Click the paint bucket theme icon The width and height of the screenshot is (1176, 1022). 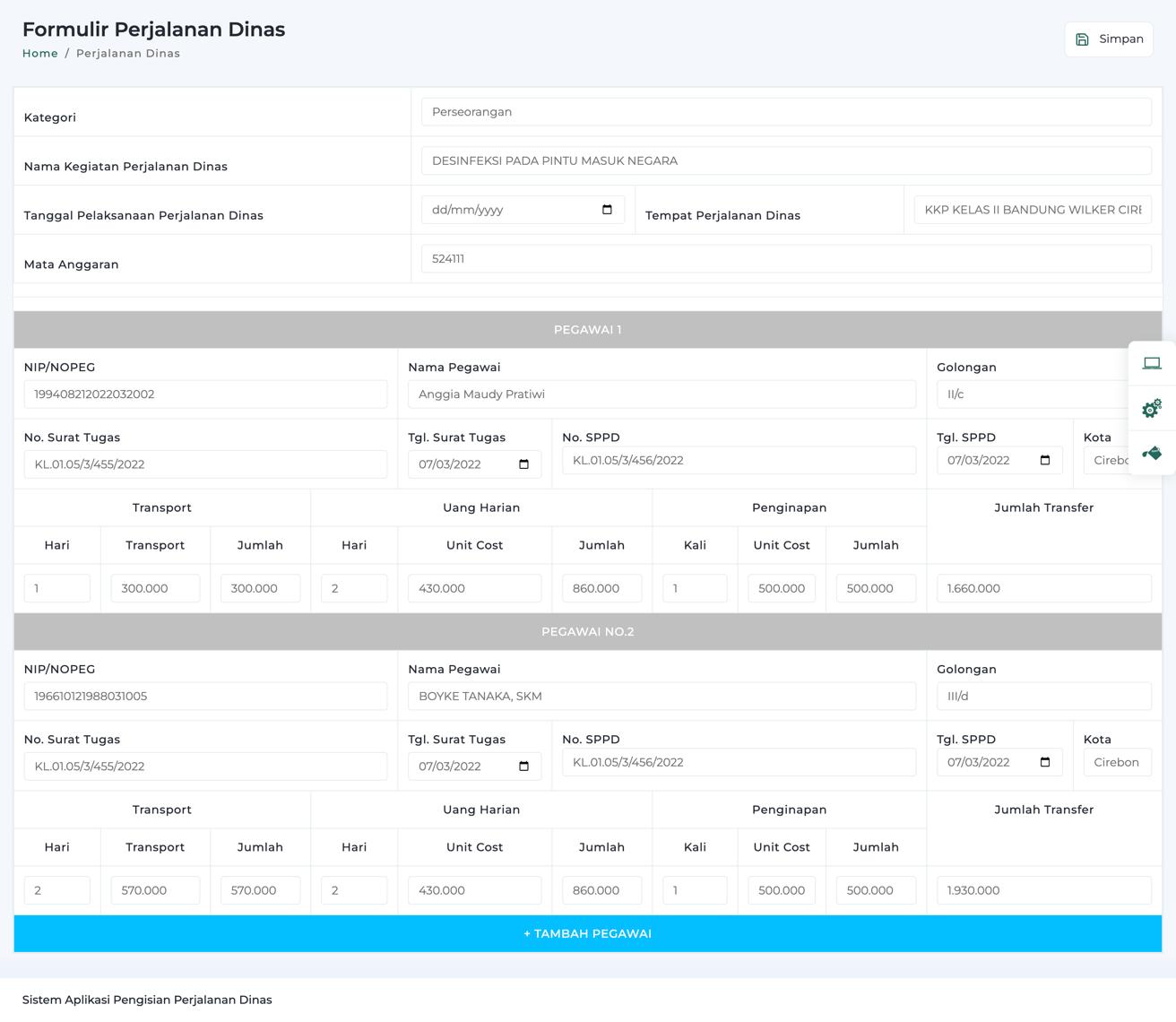point(1152,454)
